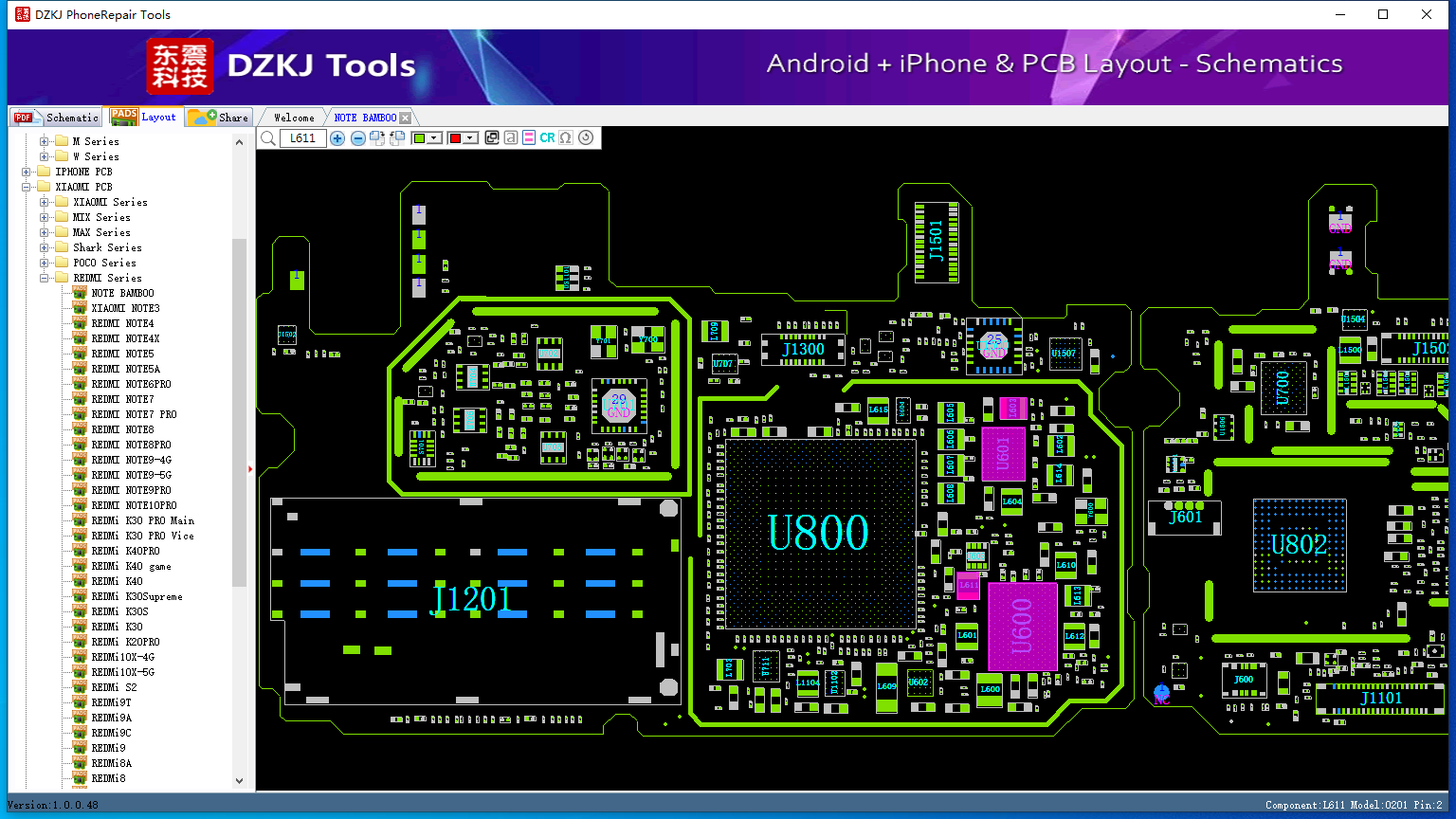Collapse the XIAOMI PCB node
This screenshot has height=819, width=1456.
[26, 187]
